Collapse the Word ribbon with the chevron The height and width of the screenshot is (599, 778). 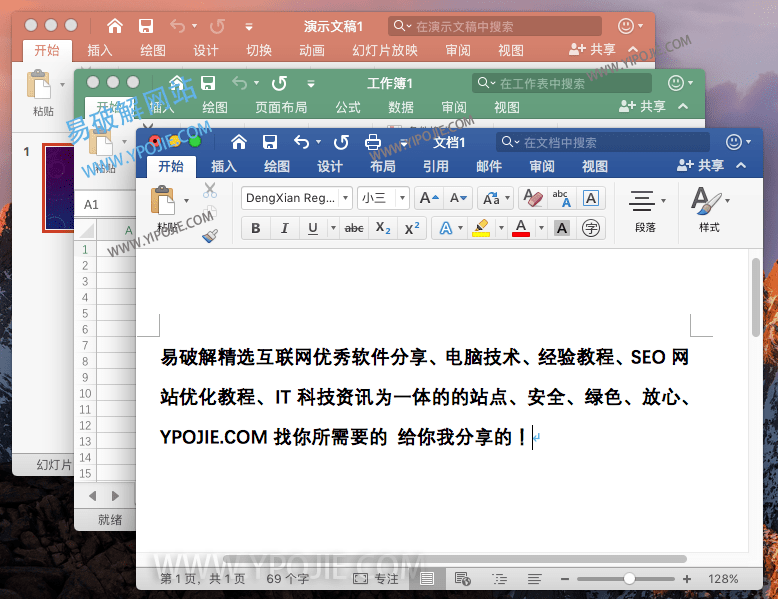click(741, 165)
